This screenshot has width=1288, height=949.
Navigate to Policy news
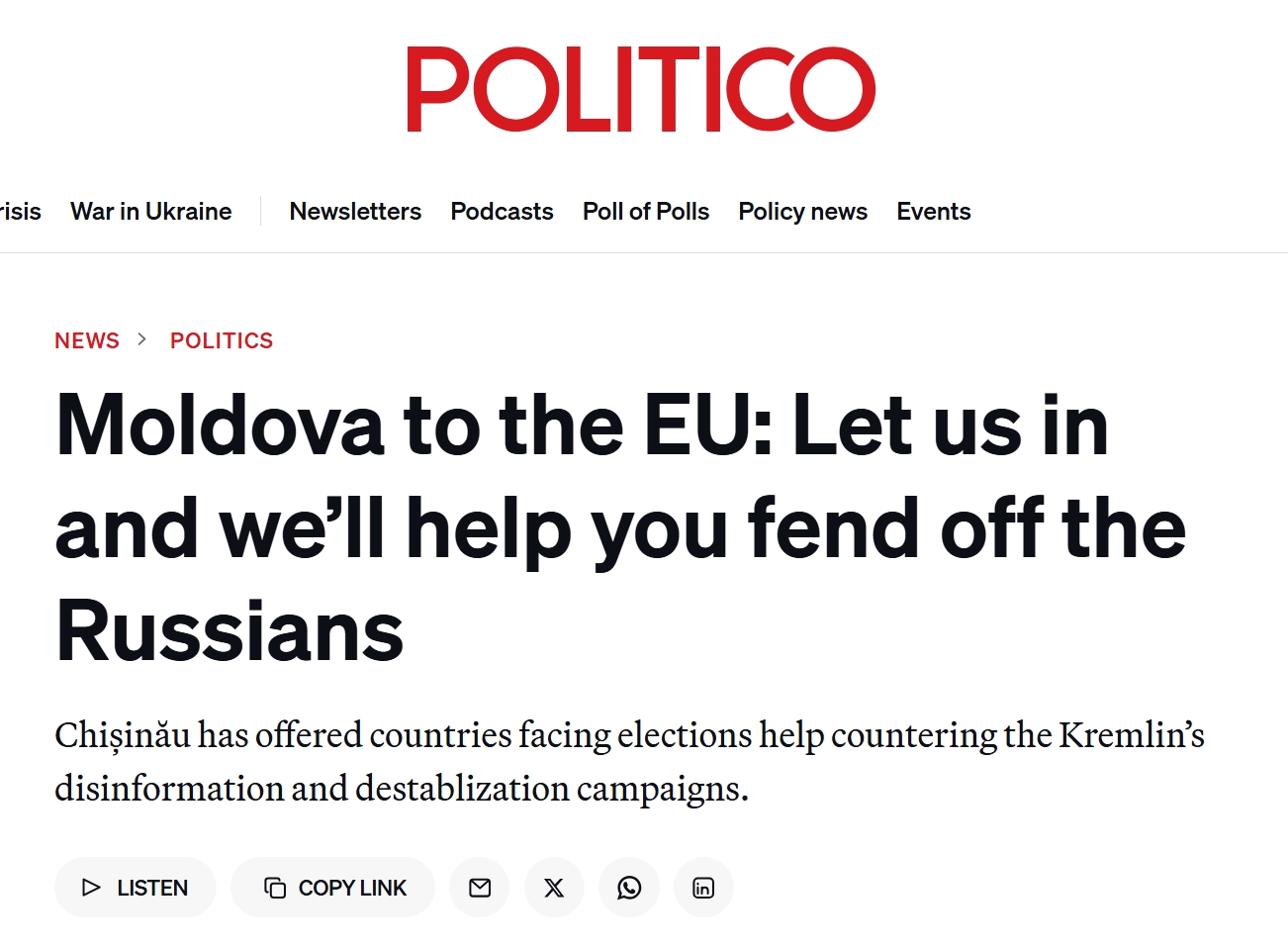[802, 211]
